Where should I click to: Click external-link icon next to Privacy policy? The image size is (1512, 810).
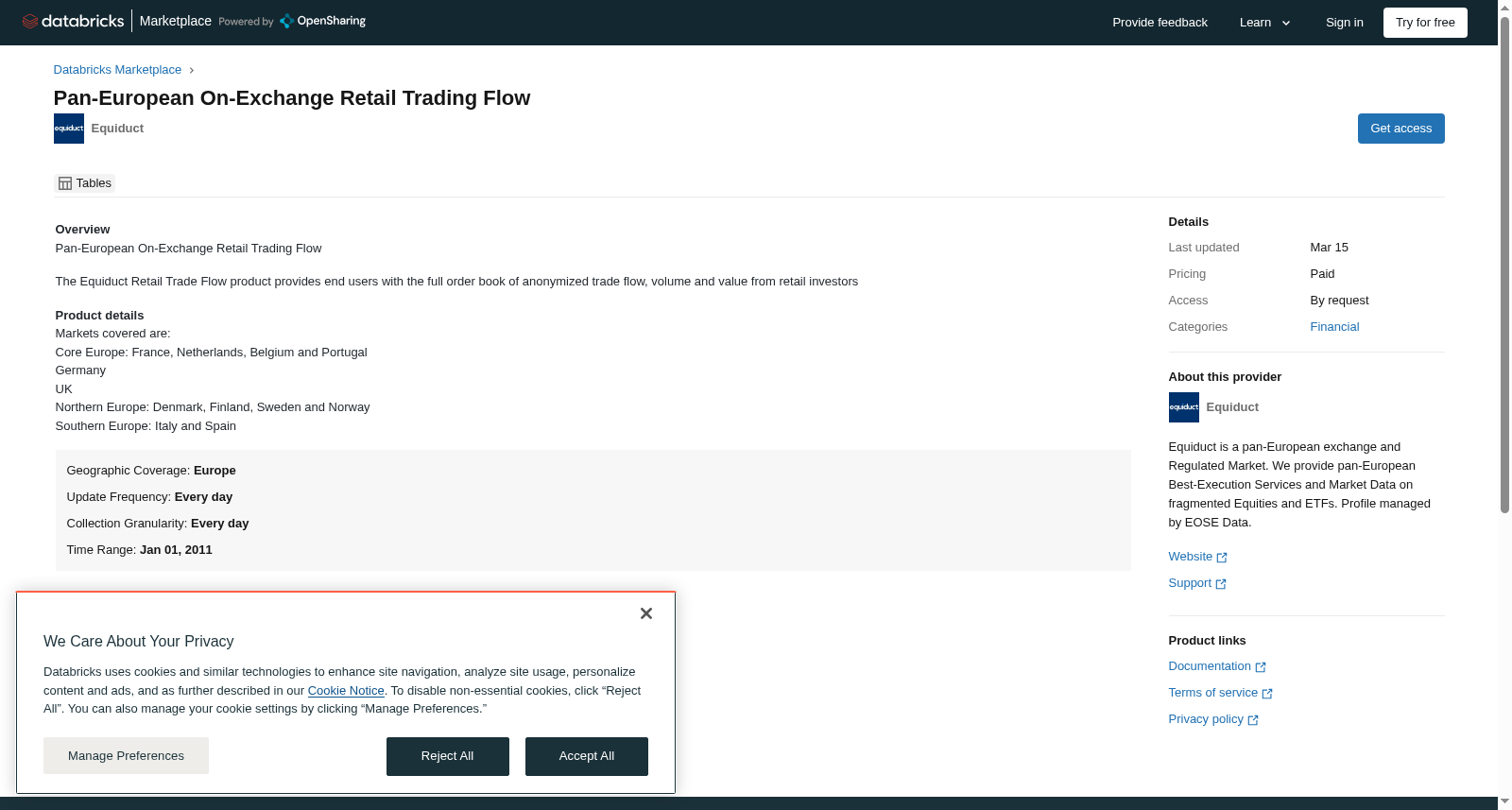[1253, 720]
